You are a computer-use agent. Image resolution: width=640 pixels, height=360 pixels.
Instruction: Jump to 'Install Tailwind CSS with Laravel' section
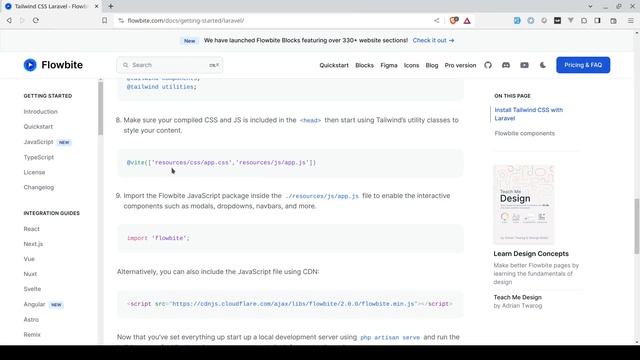point(529,114)
